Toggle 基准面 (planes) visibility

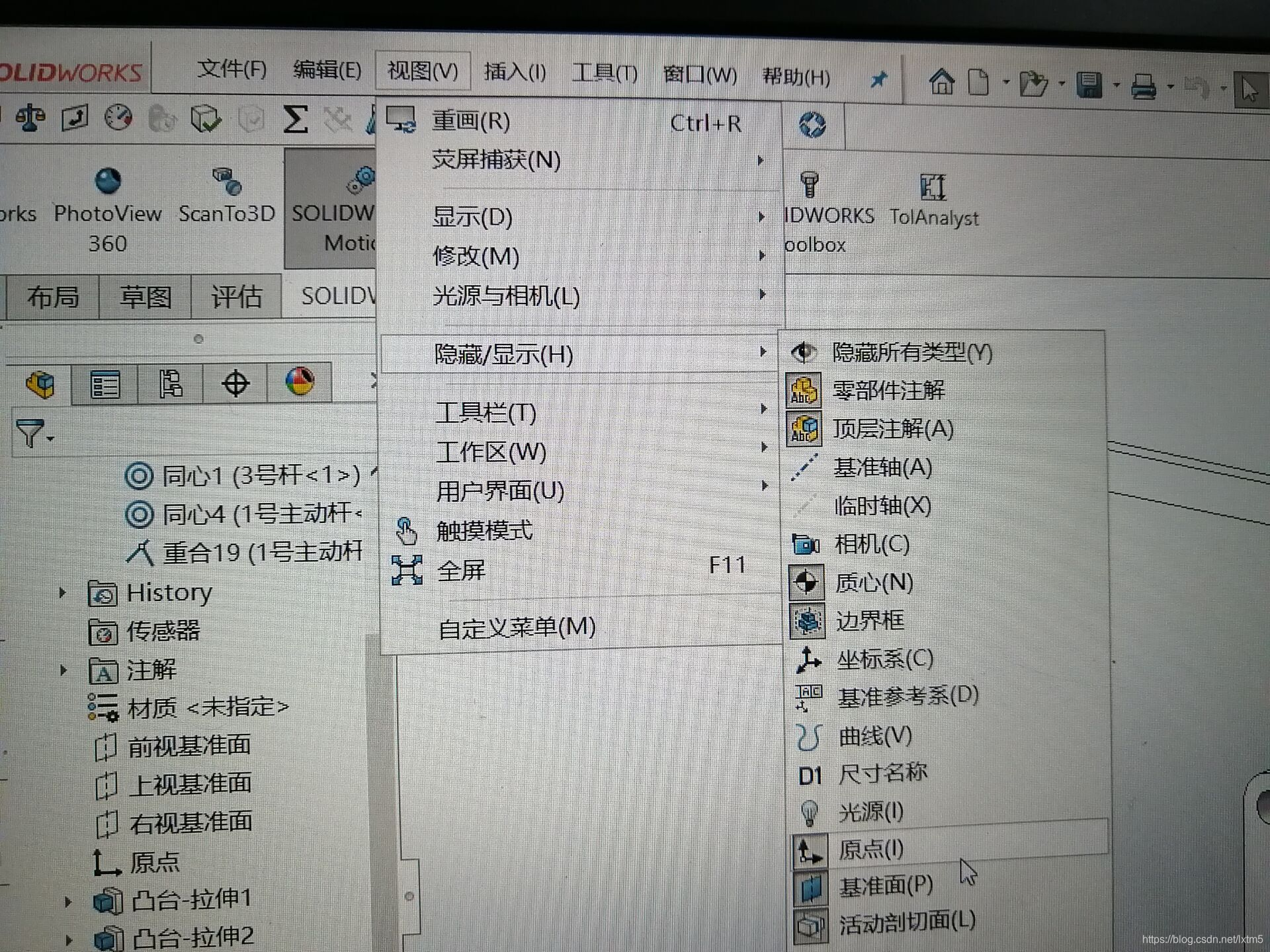click(x=885, y=886)
